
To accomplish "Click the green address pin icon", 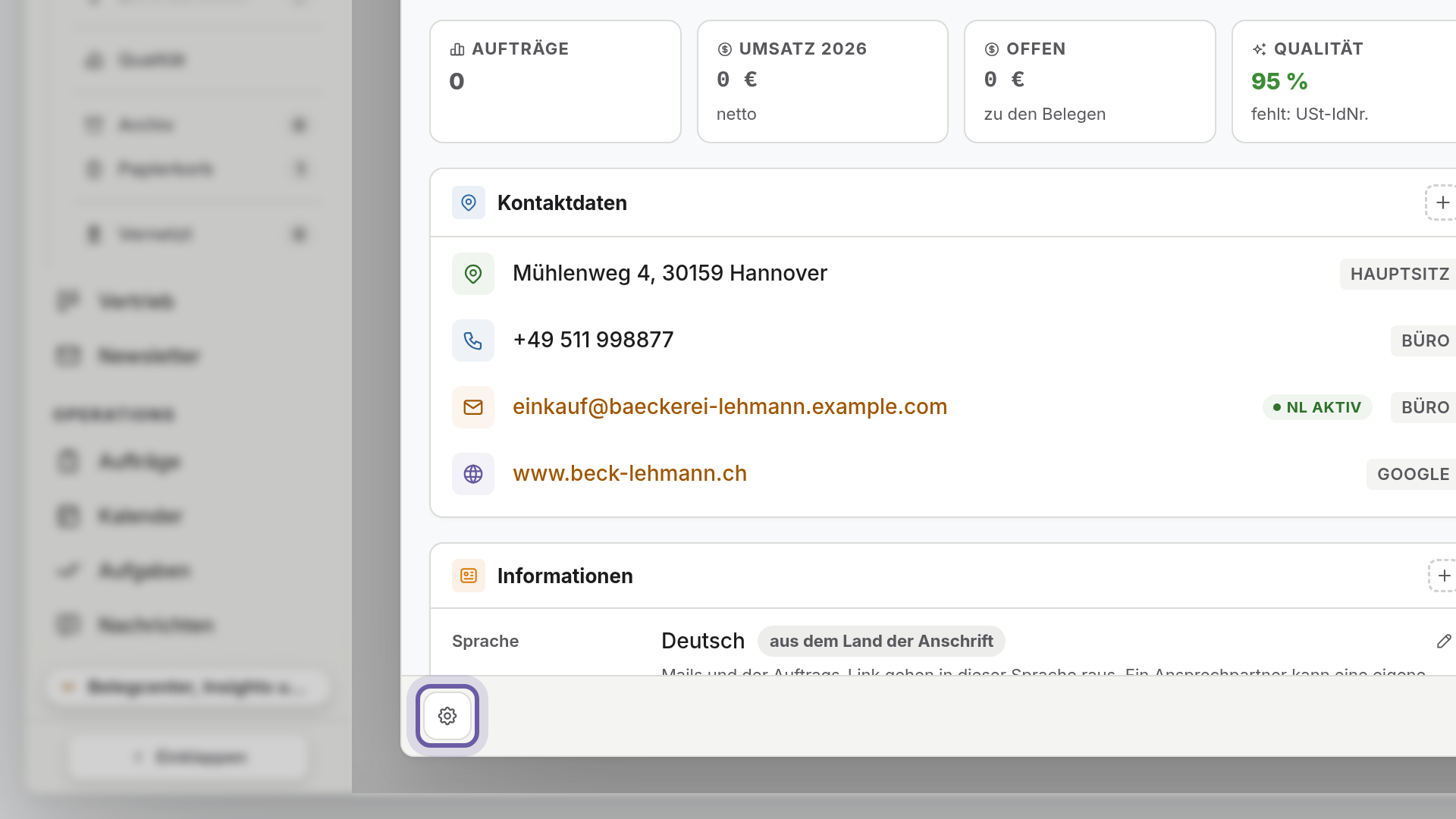I will point(473,274).
